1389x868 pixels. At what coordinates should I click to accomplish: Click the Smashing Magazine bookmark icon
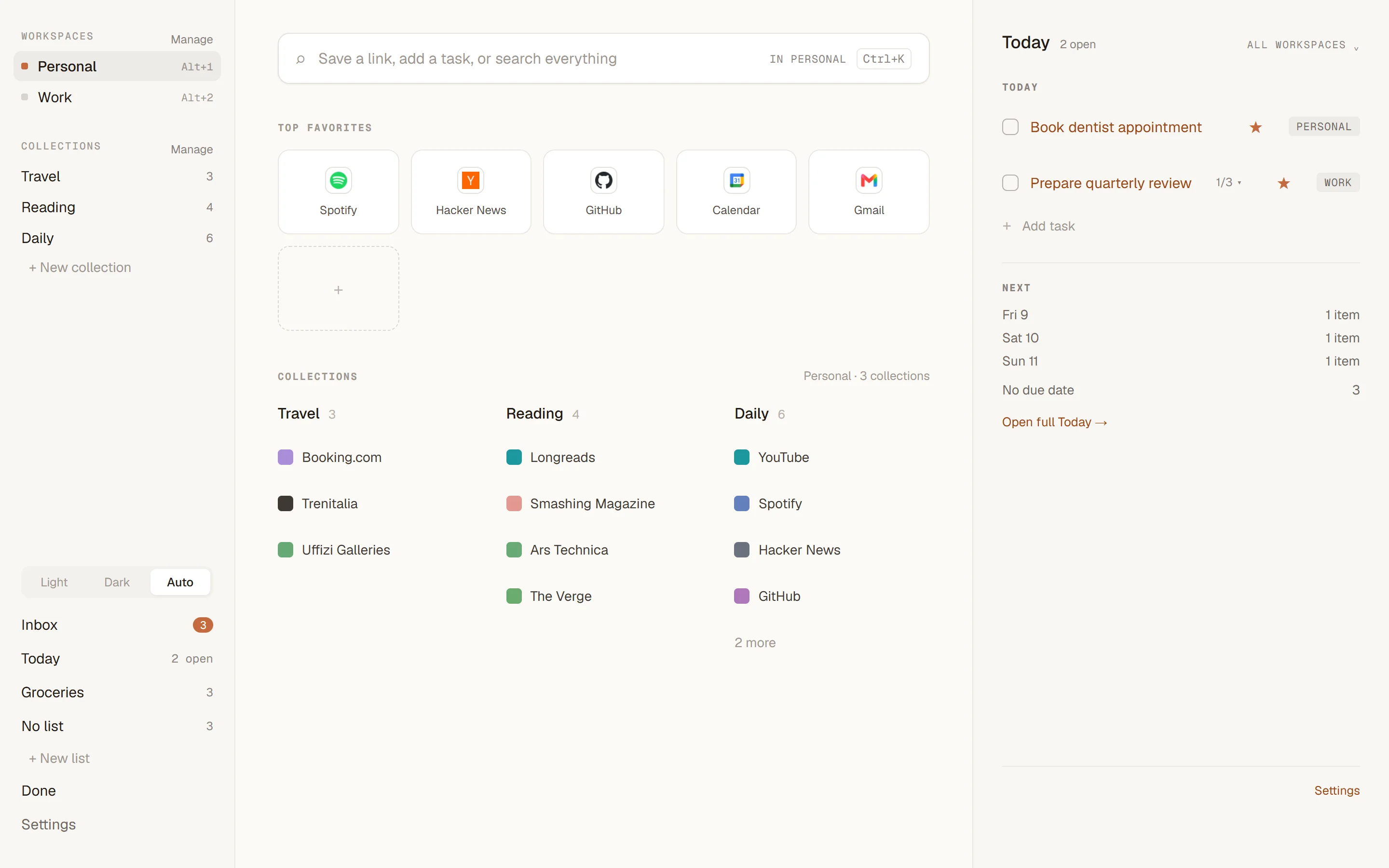[x=514, y=503]
